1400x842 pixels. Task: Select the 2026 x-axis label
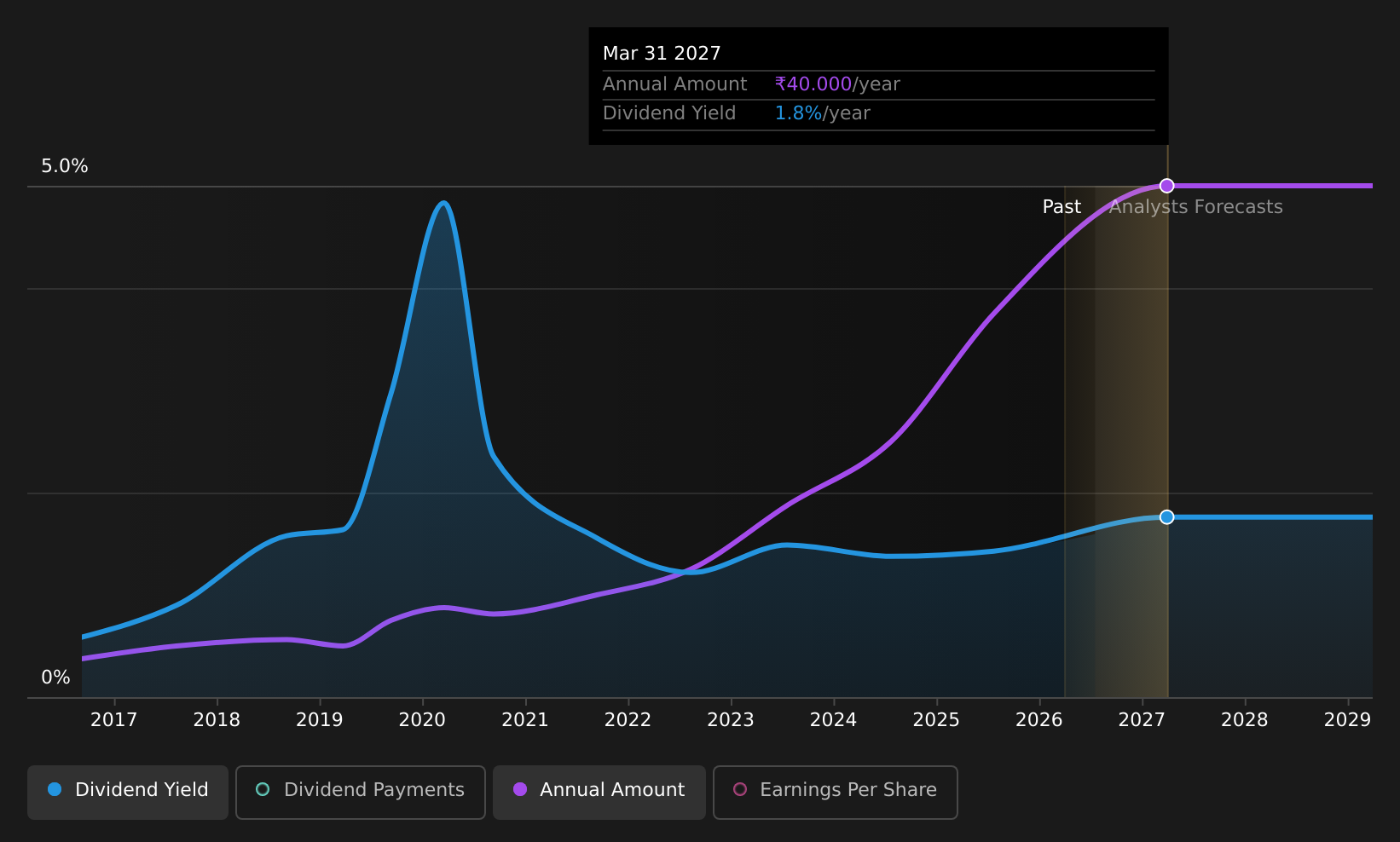point(1039,720)
